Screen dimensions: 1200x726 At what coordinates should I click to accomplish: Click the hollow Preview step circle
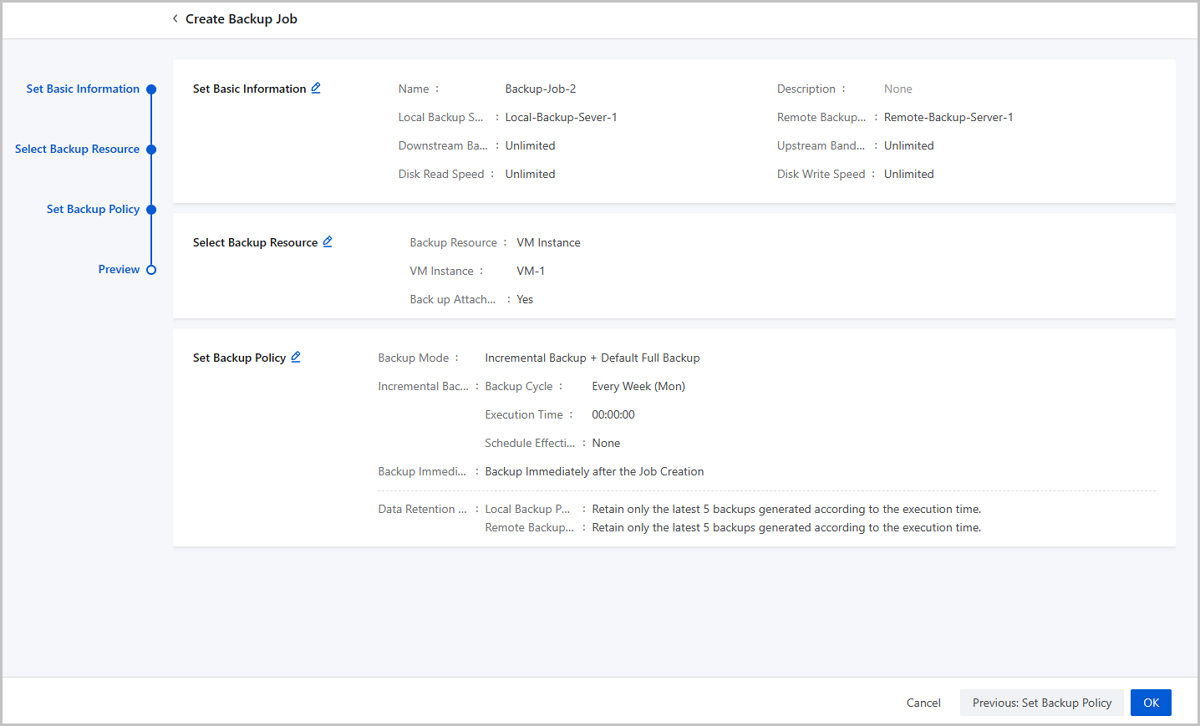151,270
